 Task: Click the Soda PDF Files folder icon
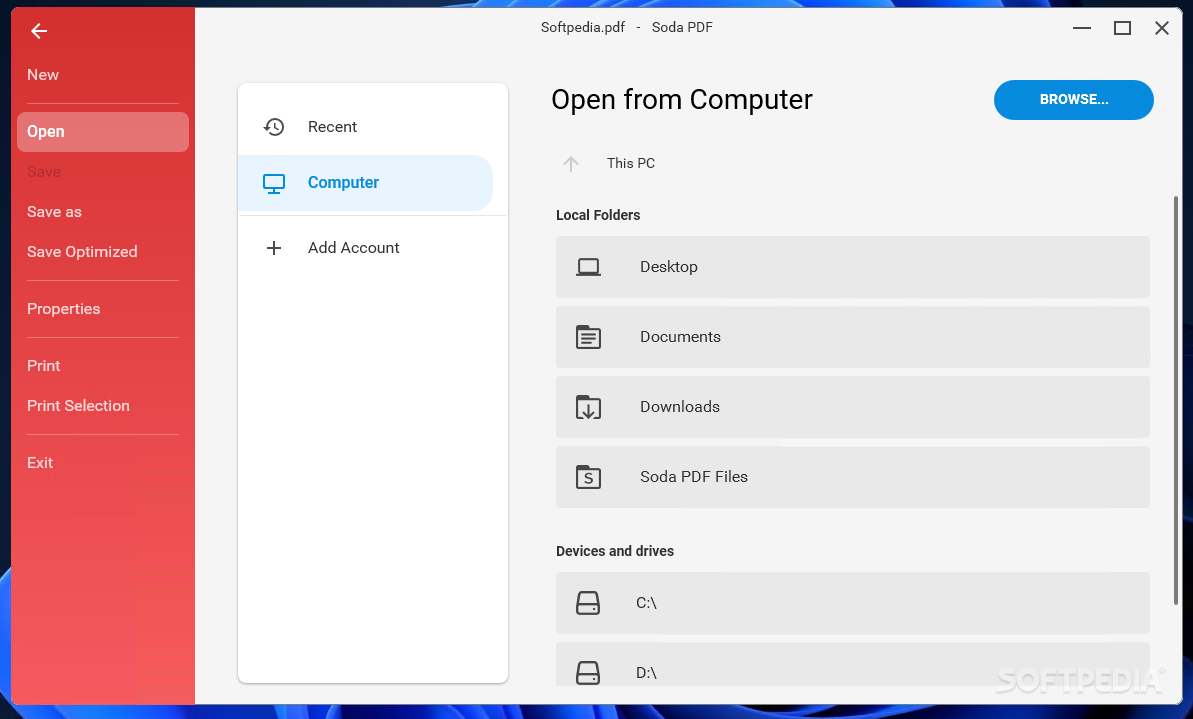click(588, 477)
